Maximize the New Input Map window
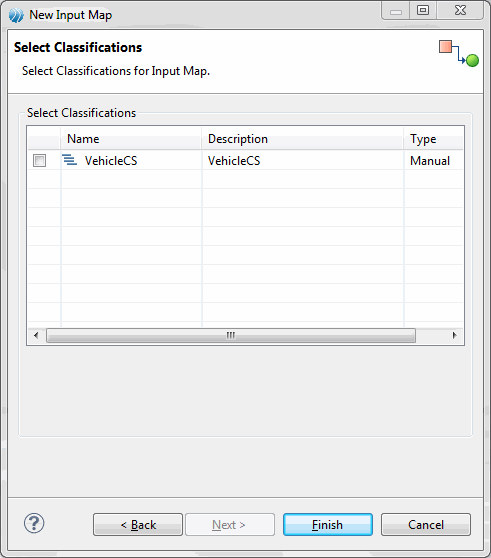This screenshot has height=558, width=491. click(423, 10)
